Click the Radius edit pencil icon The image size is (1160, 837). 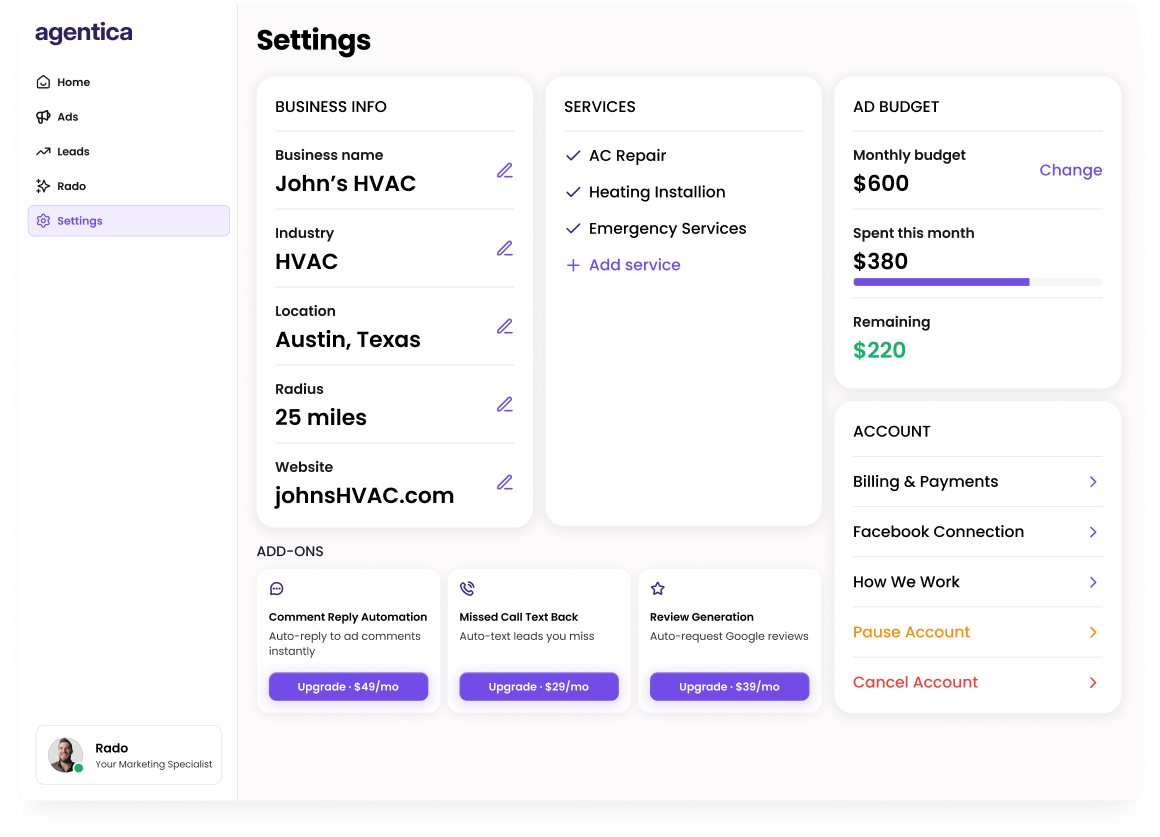[x=505, y=405]
